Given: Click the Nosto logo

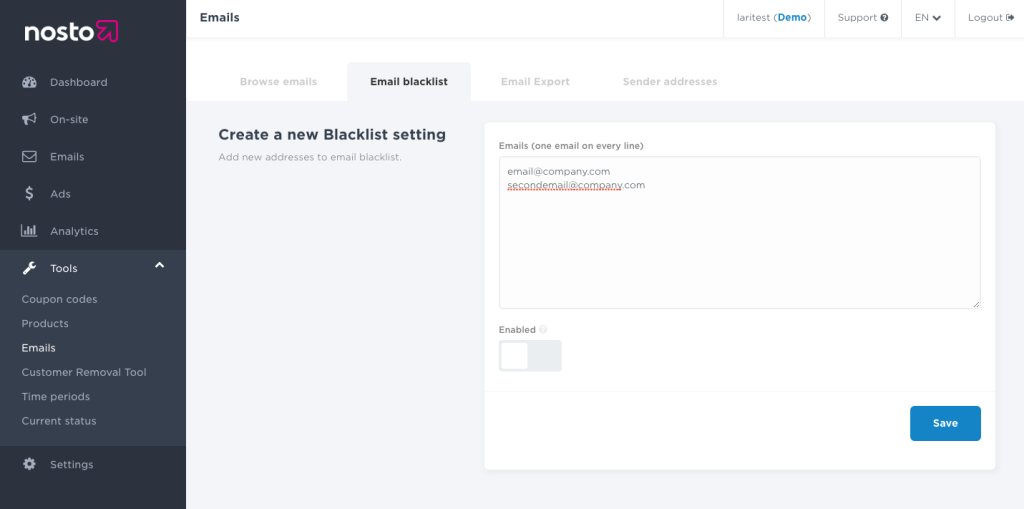Looking at the screenshot, I should click(x=71, y=32).
